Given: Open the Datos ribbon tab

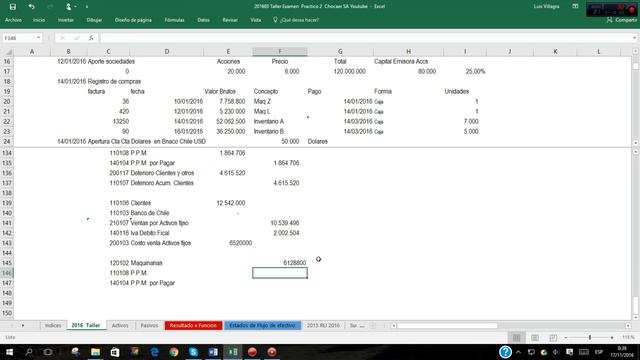Looking at the screenshot, I should [x=203, y=20].
